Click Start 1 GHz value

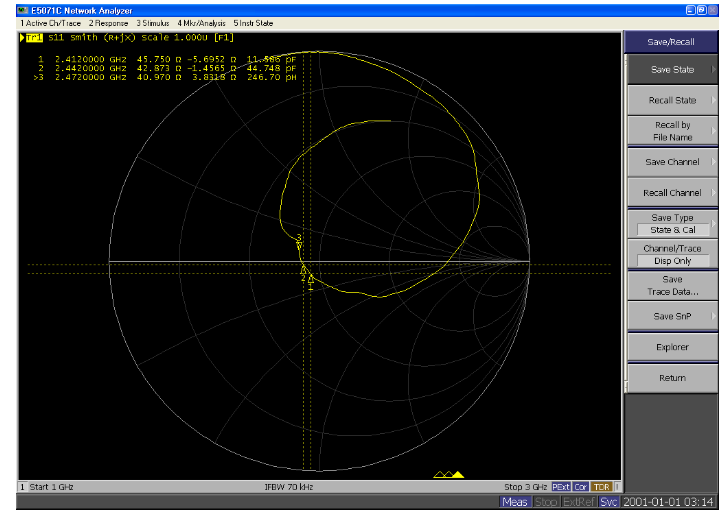click(x=52, y=487)
